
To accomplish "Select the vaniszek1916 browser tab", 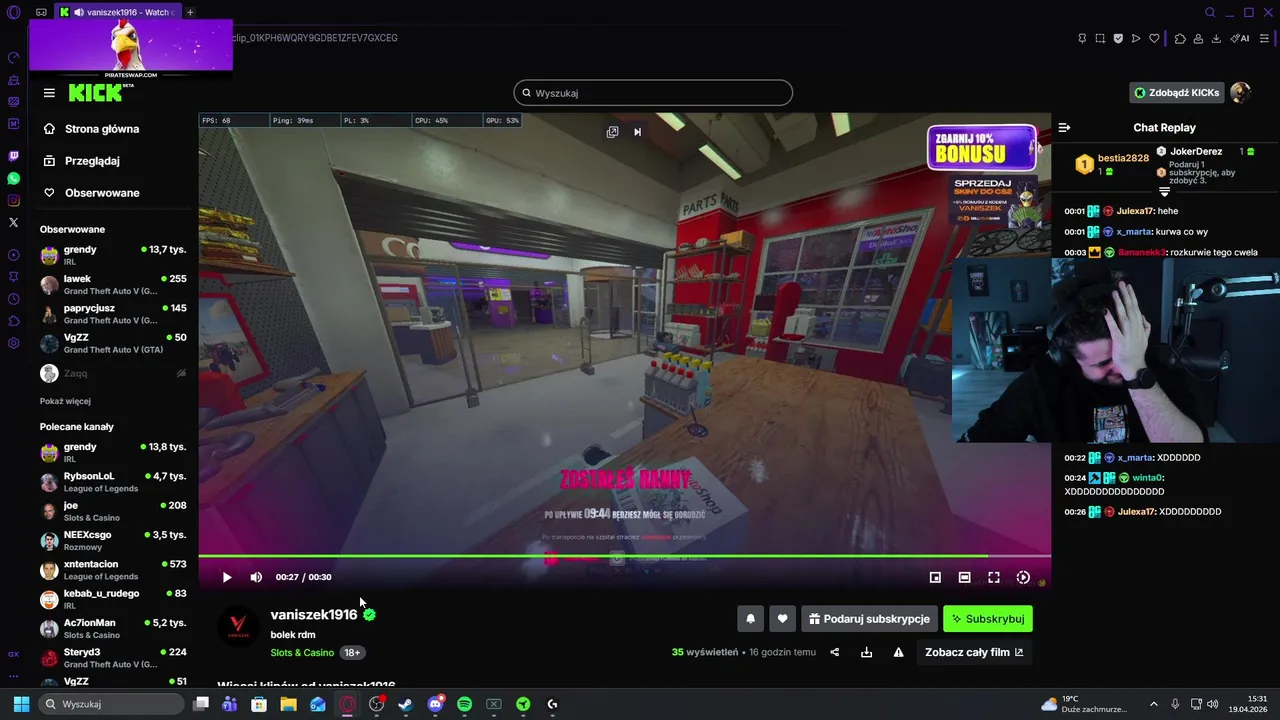I will click(x=117, y=12).
